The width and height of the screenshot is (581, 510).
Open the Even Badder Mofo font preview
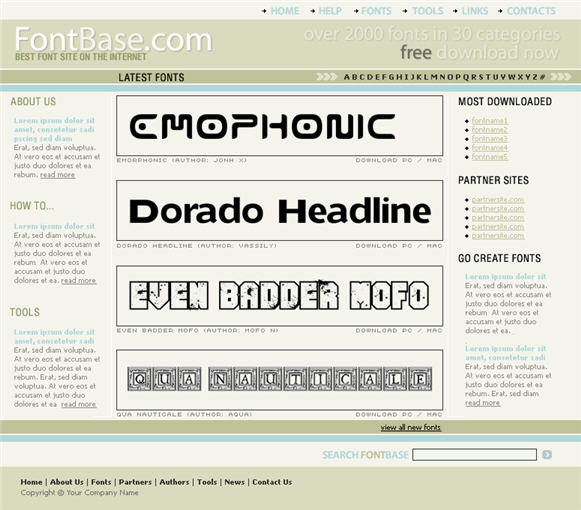[280, 295]
